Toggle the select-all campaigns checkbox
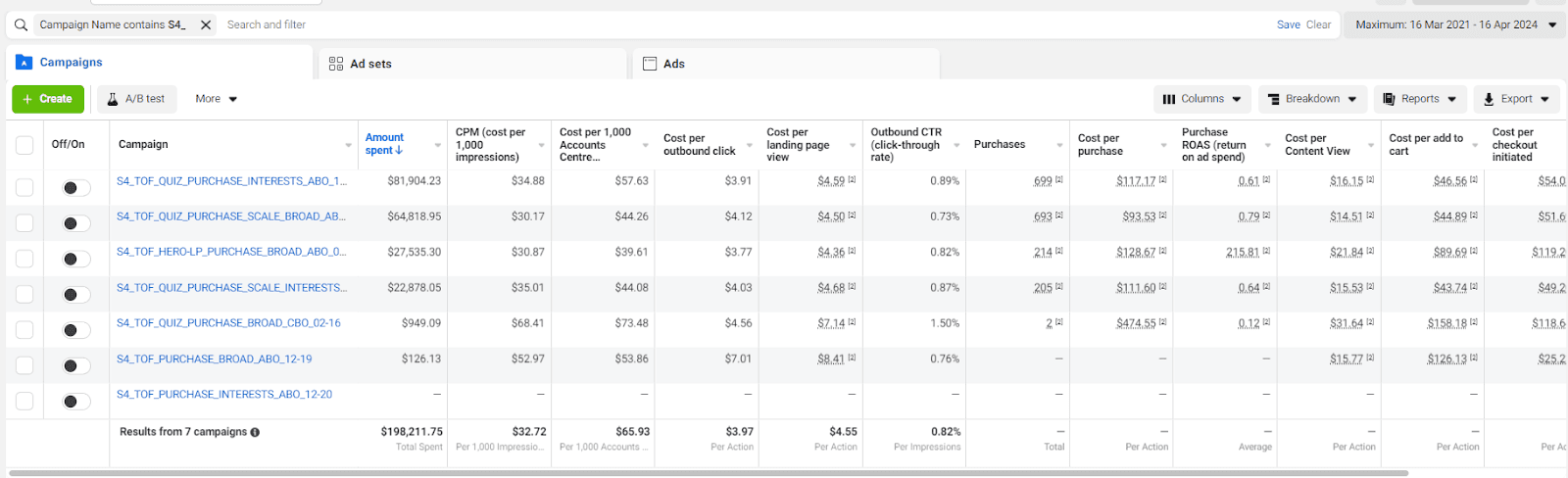Screen dimensions: 1568x478 24,145
